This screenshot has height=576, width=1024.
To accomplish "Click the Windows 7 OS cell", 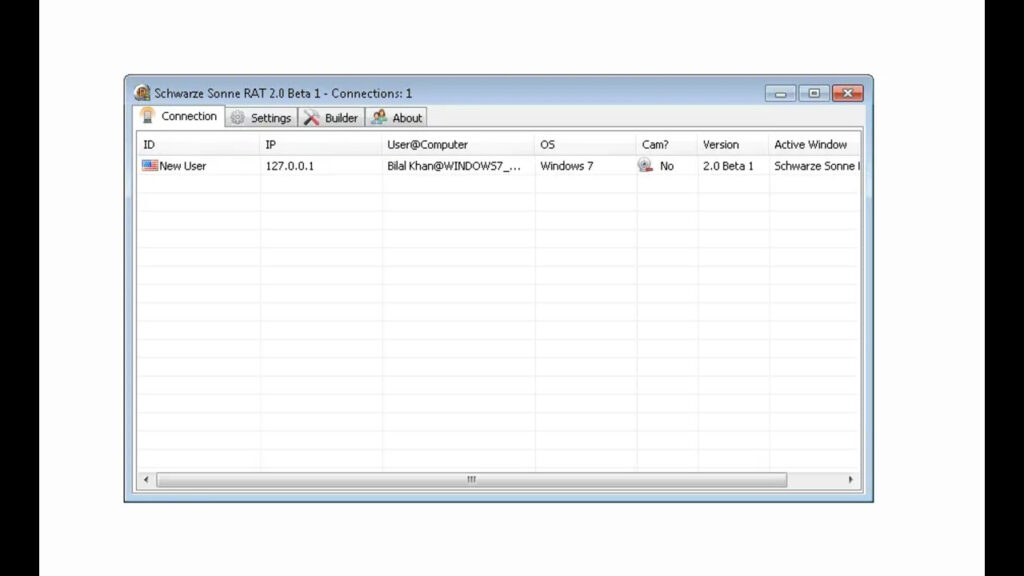I will [567, 166].
